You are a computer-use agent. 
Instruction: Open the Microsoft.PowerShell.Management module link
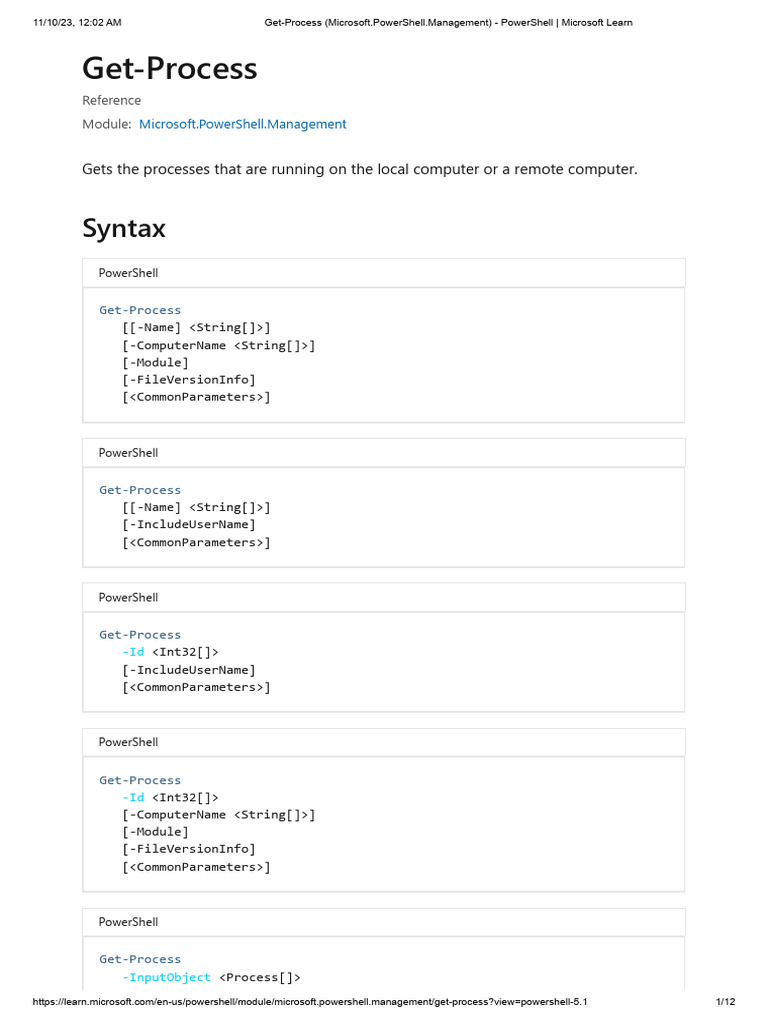242,124
